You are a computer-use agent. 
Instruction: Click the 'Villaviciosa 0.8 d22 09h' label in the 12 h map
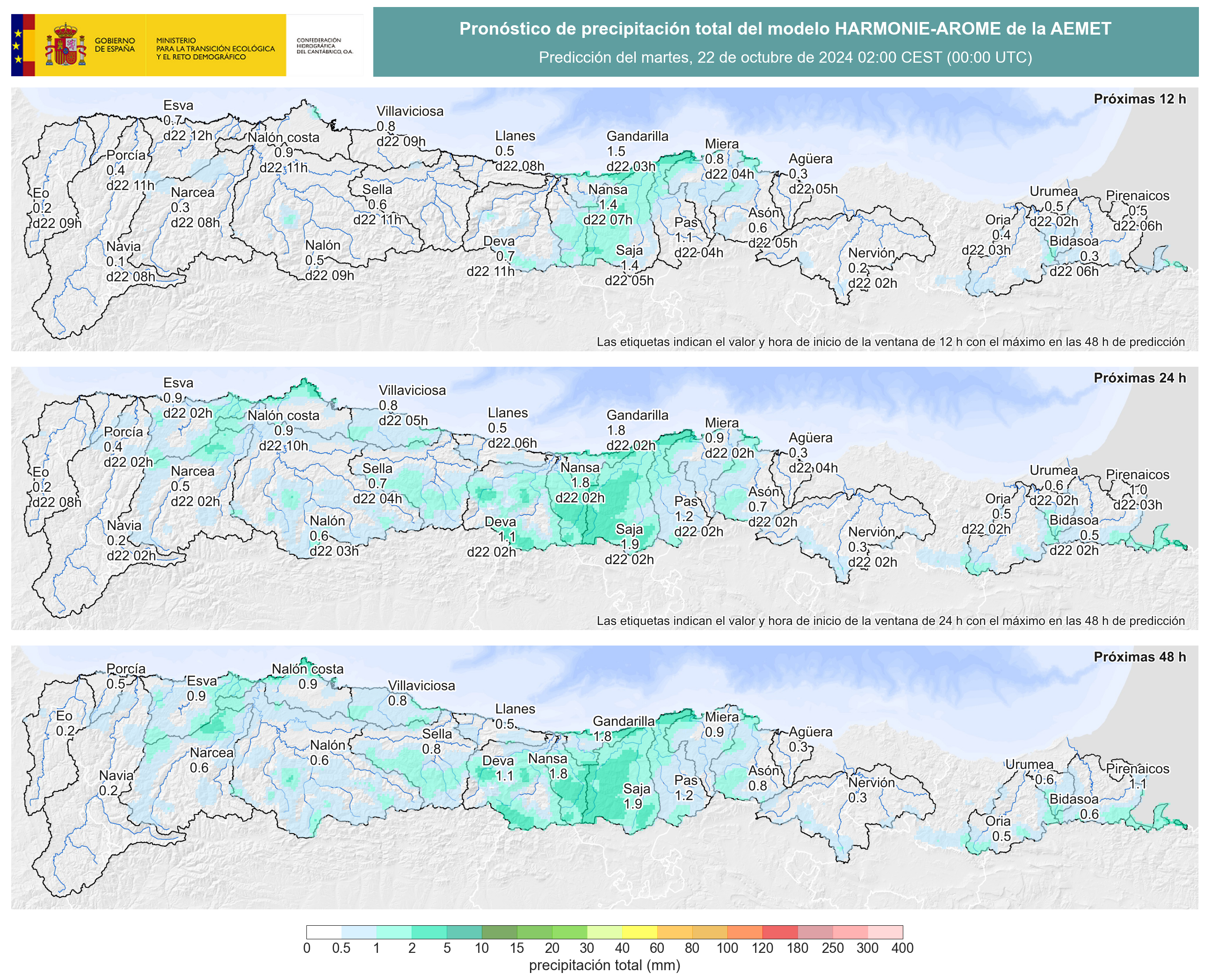coord(410,126)
